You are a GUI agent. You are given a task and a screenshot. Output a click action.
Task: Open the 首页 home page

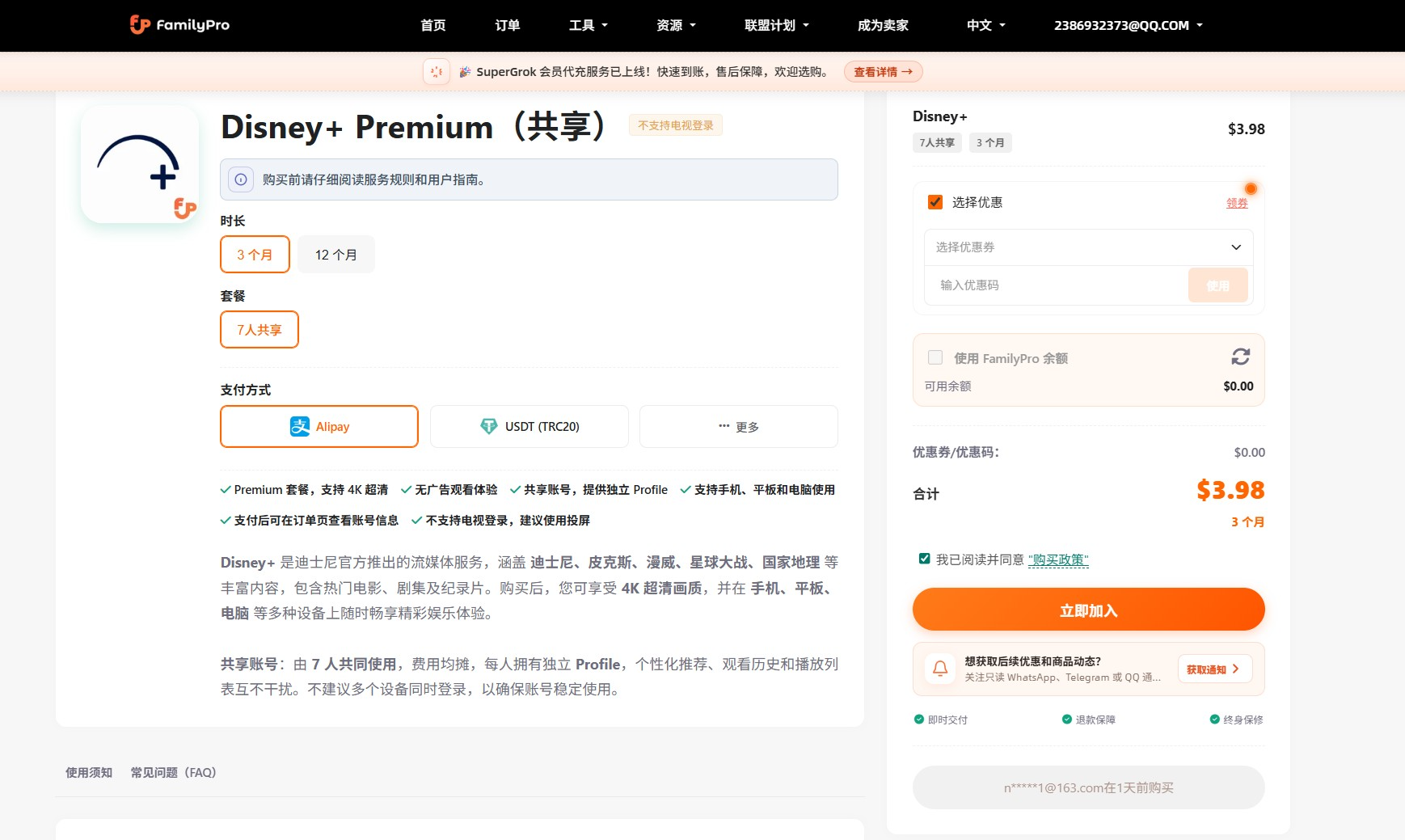point(433,25)
